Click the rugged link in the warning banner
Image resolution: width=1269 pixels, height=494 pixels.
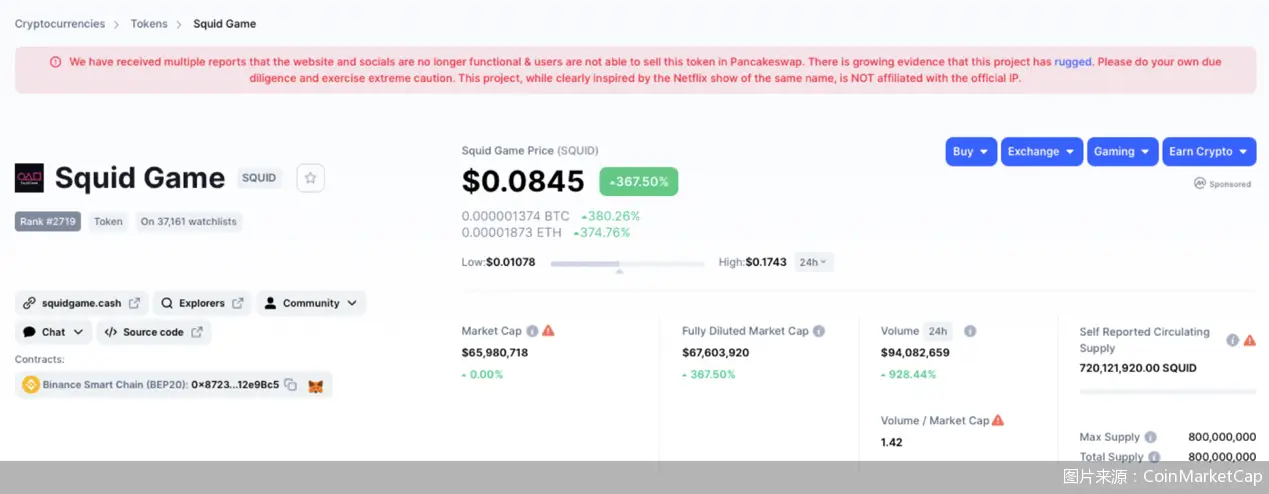pos(1073,62)
